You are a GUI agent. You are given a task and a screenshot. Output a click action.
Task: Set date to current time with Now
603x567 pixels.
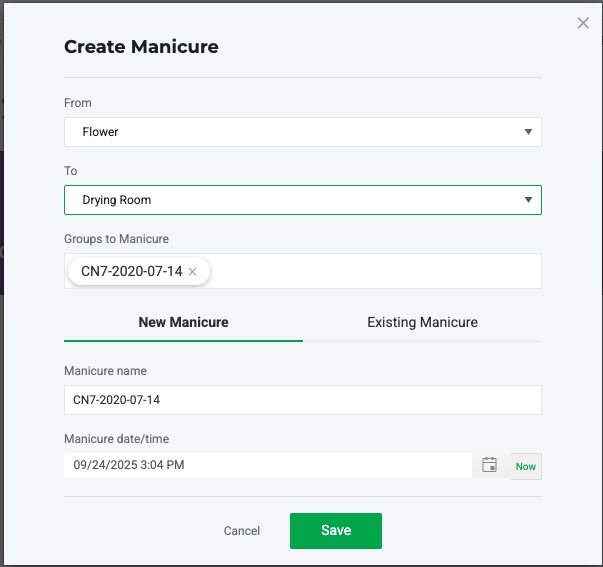pos(525,466)
